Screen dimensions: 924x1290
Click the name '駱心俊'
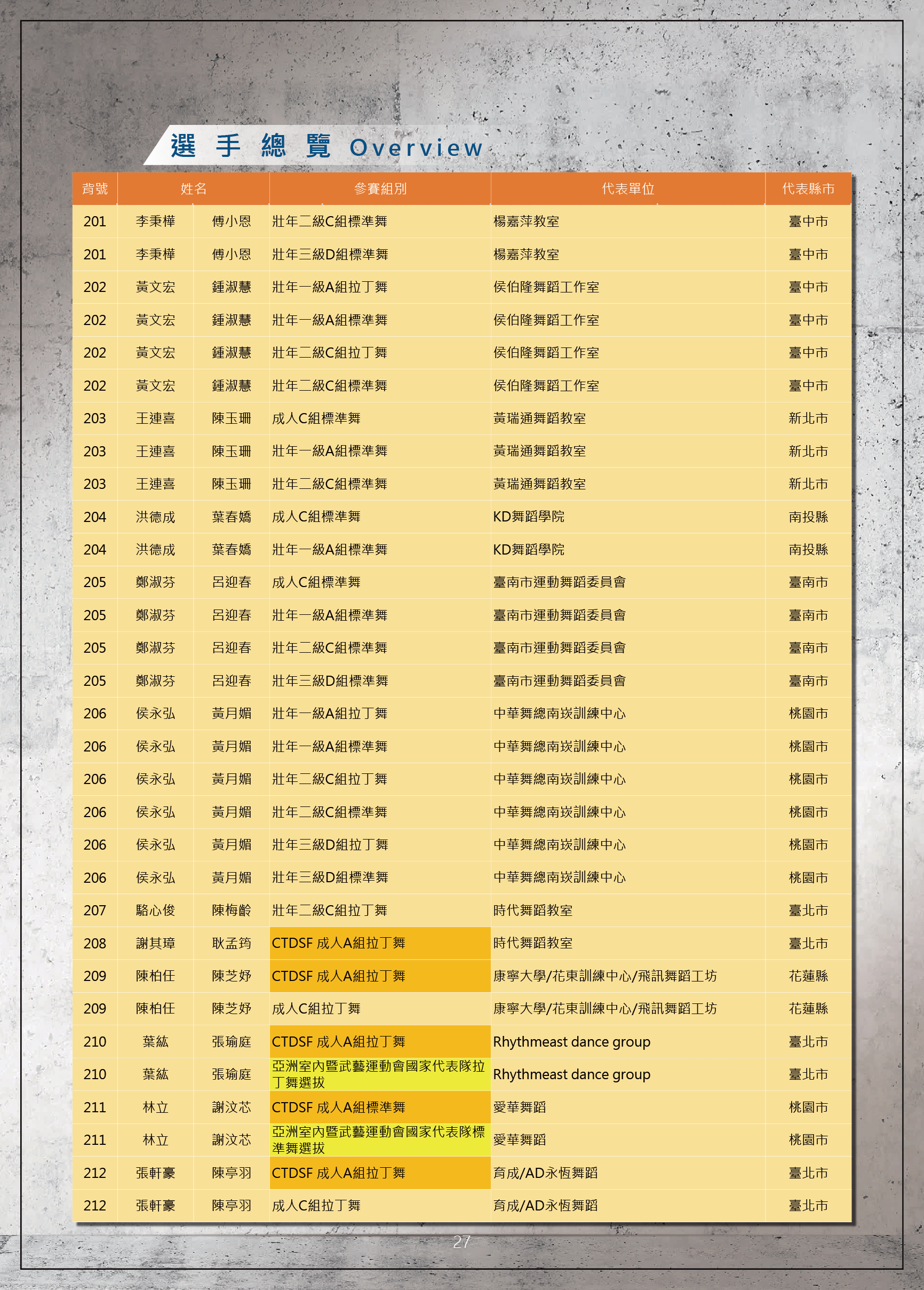pos(155,911)
